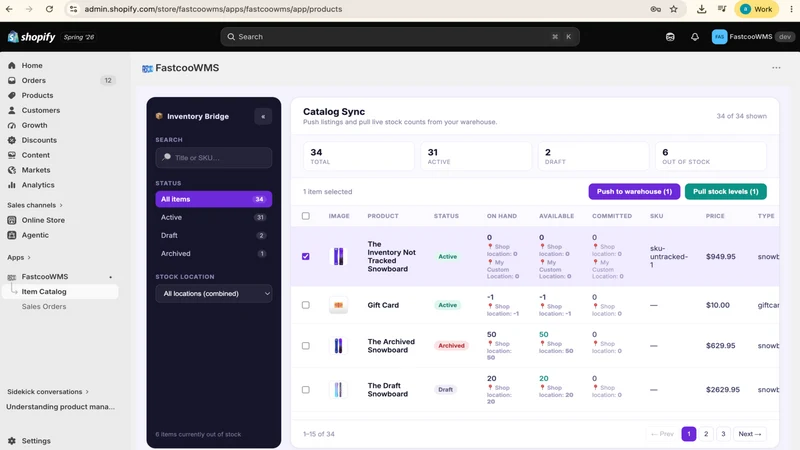800x450 pixels.
Task: Uncheck The Inventory Not Tracked Snowboard row
Action: [x=306, y=256]
